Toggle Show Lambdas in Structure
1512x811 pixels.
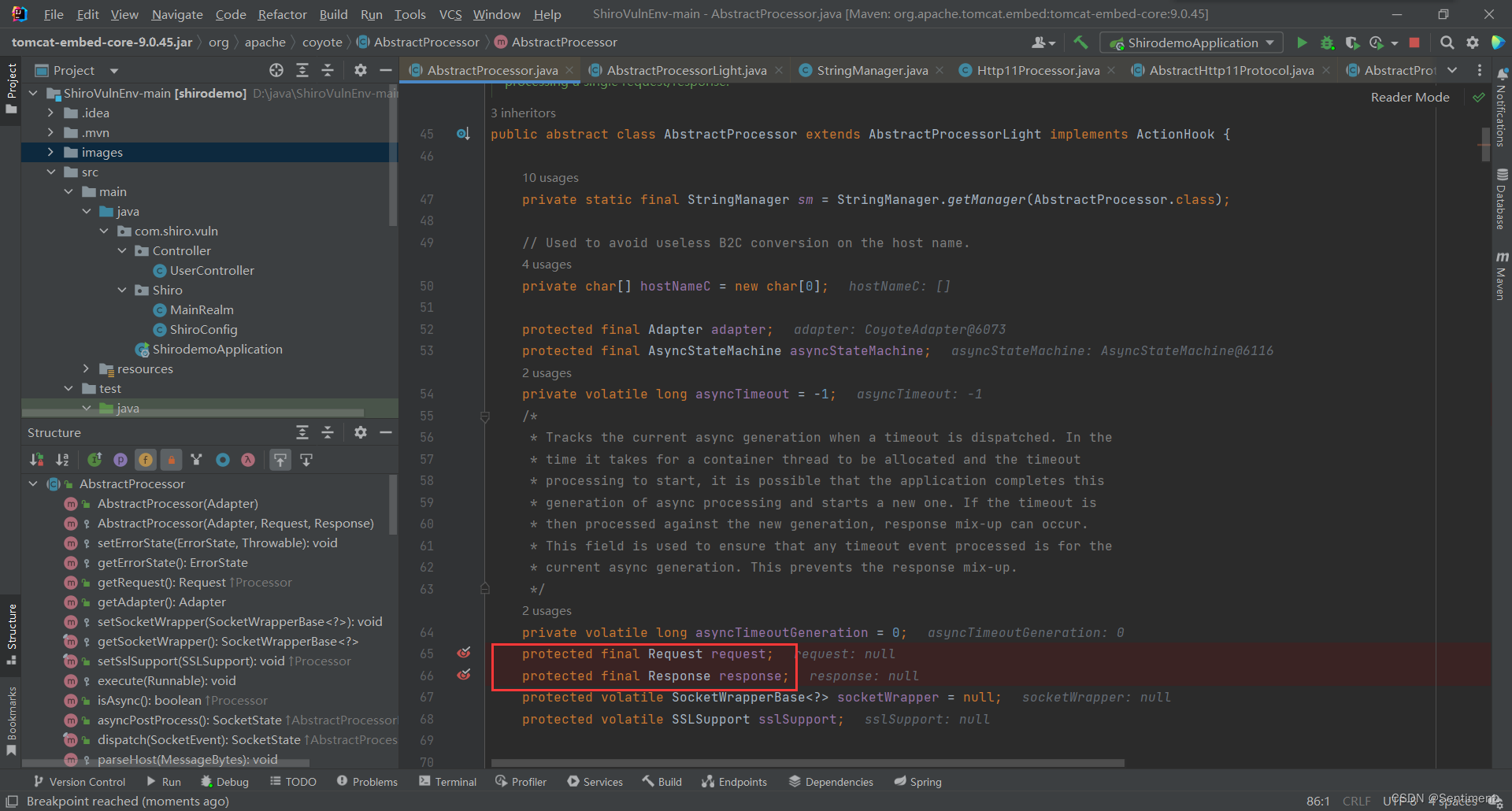pyautogui.click(x=248, y=460)
